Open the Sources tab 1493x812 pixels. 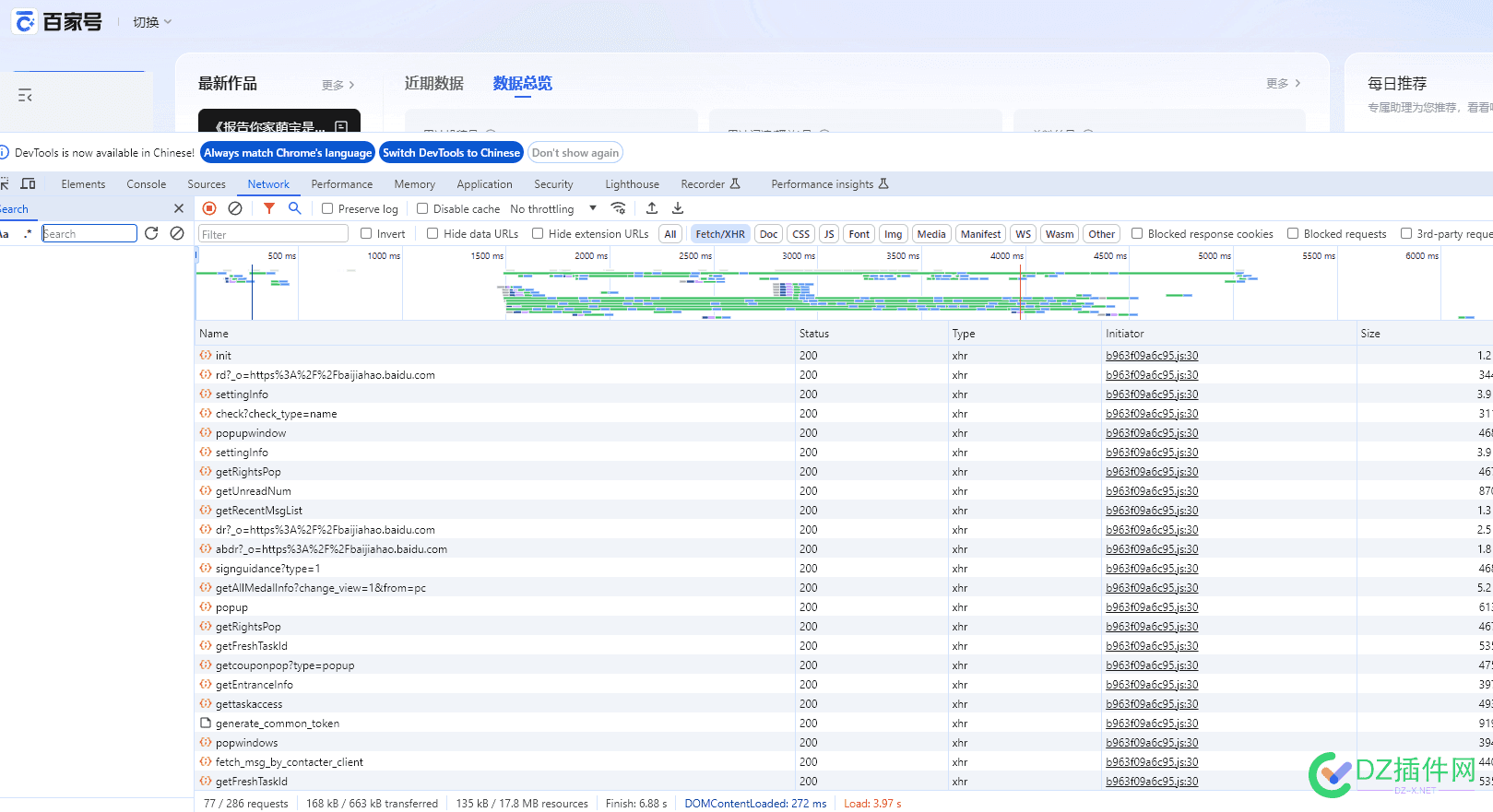207,183
